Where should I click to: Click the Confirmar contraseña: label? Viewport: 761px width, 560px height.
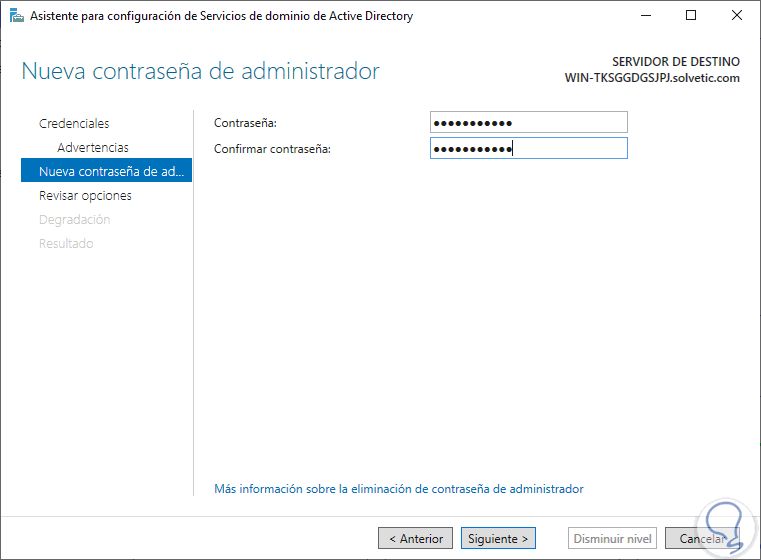272,149
